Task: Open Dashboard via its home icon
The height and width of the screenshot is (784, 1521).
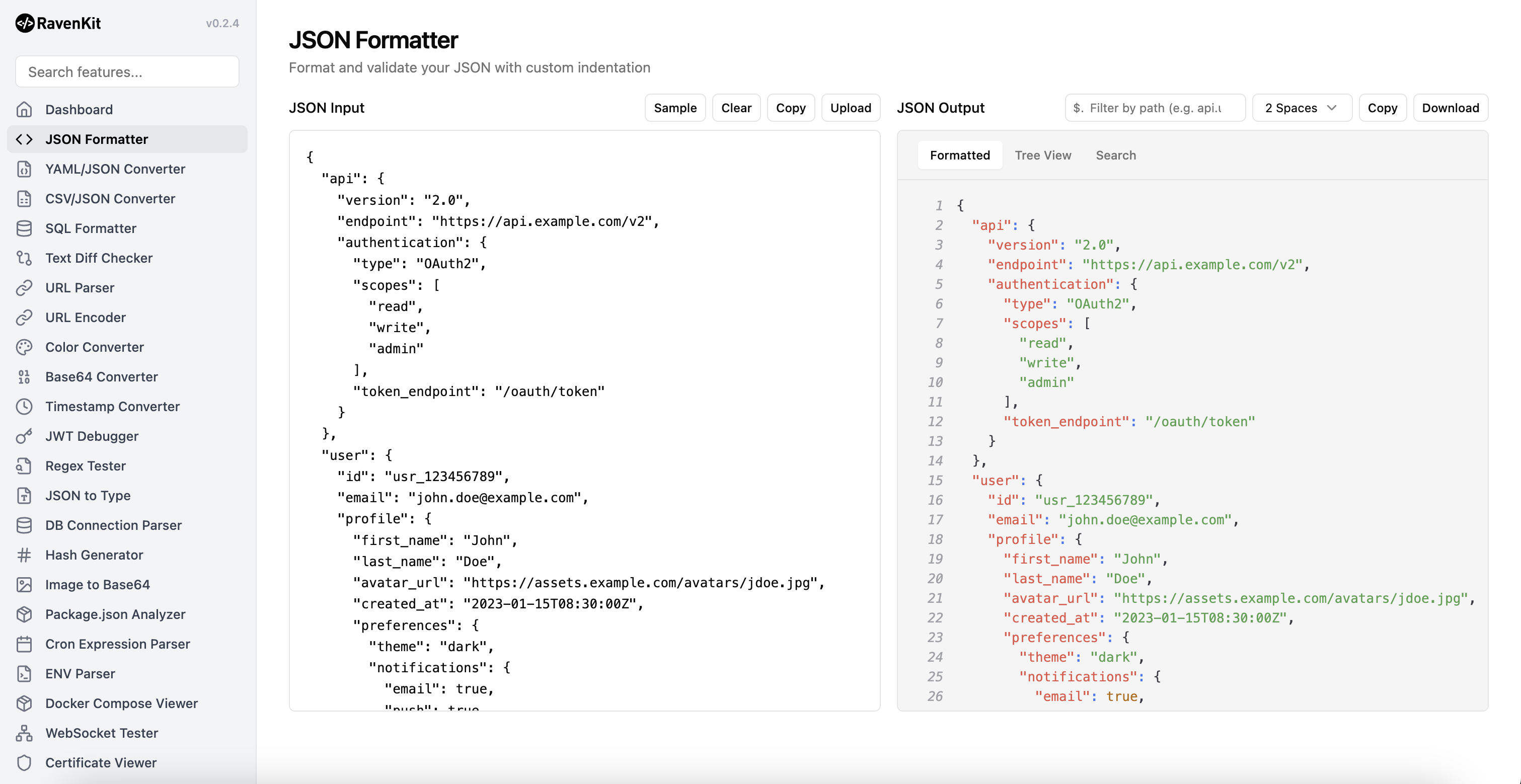Action: (x=24, y=109)
